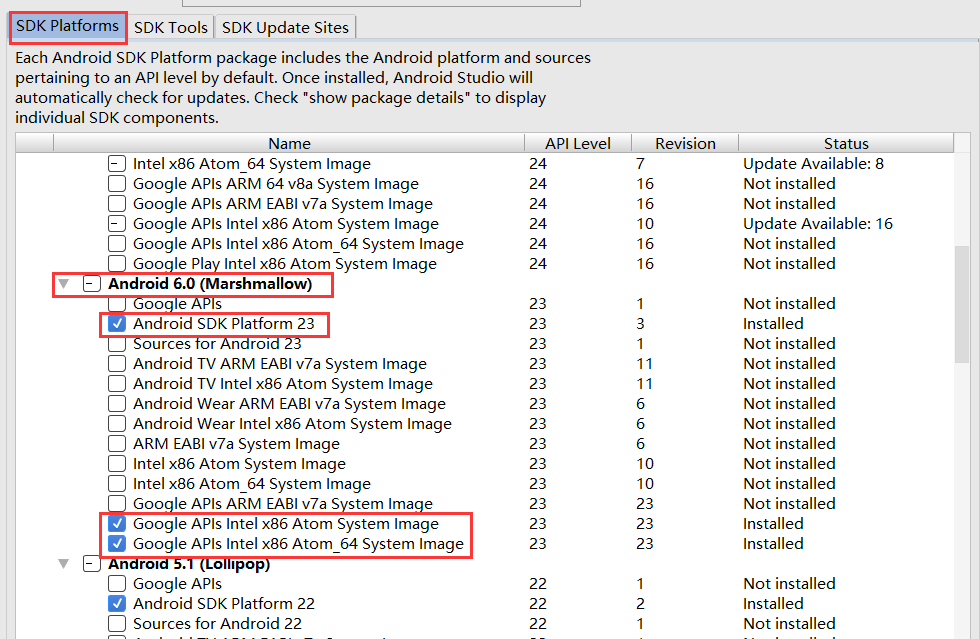980x639 pixels.
Task: Uncheck Google APIs Intel x86 Atom System Image API 23
Action: (117, 524)
